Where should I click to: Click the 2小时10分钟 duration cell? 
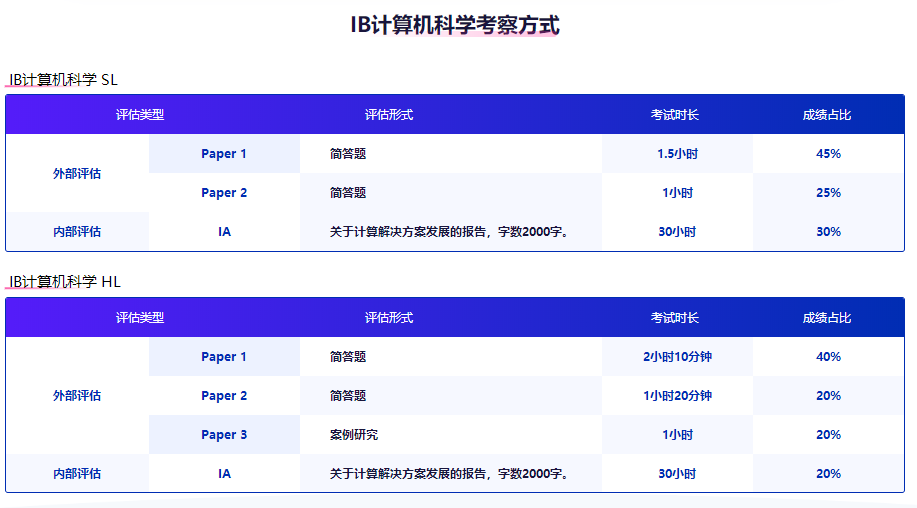tap(677, 357)
